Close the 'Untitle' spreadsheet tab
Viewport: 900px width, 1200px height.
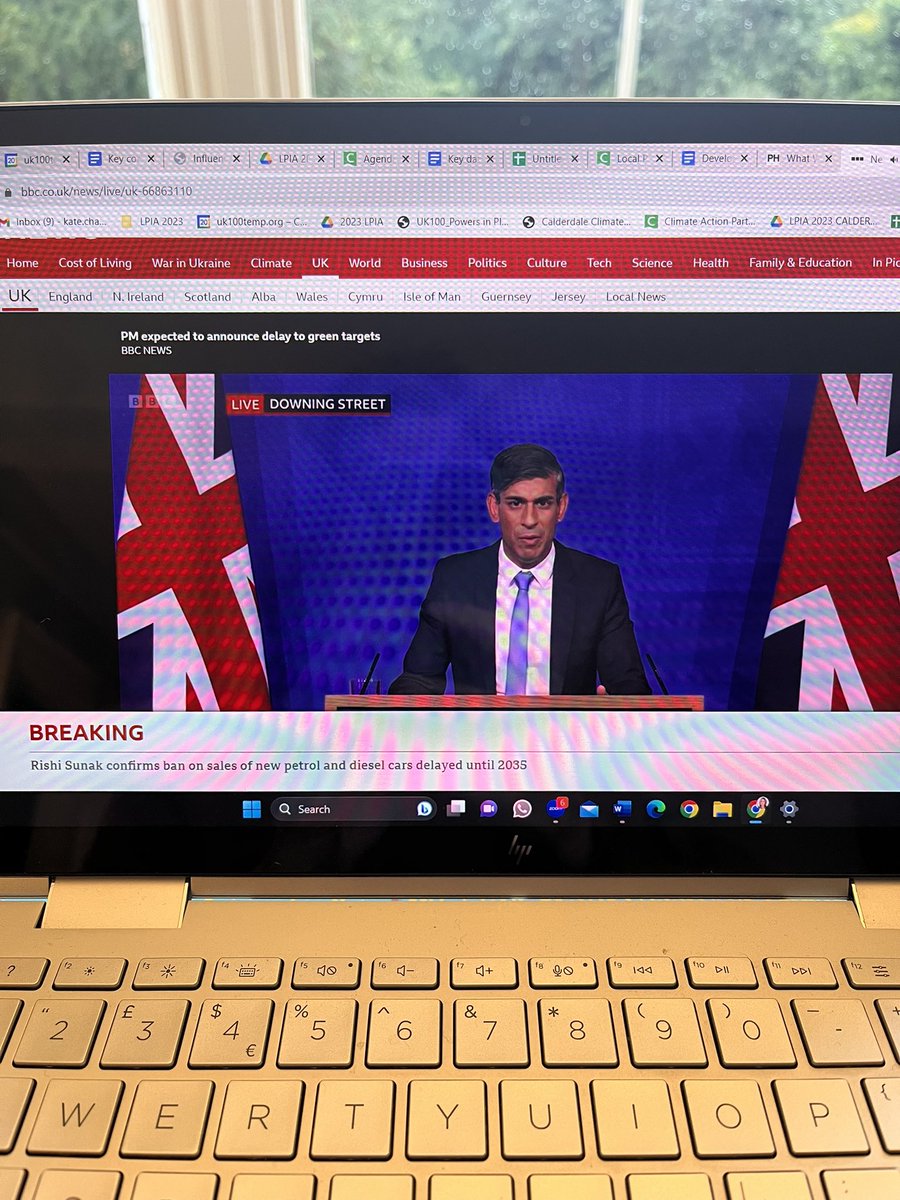[575, 158]
